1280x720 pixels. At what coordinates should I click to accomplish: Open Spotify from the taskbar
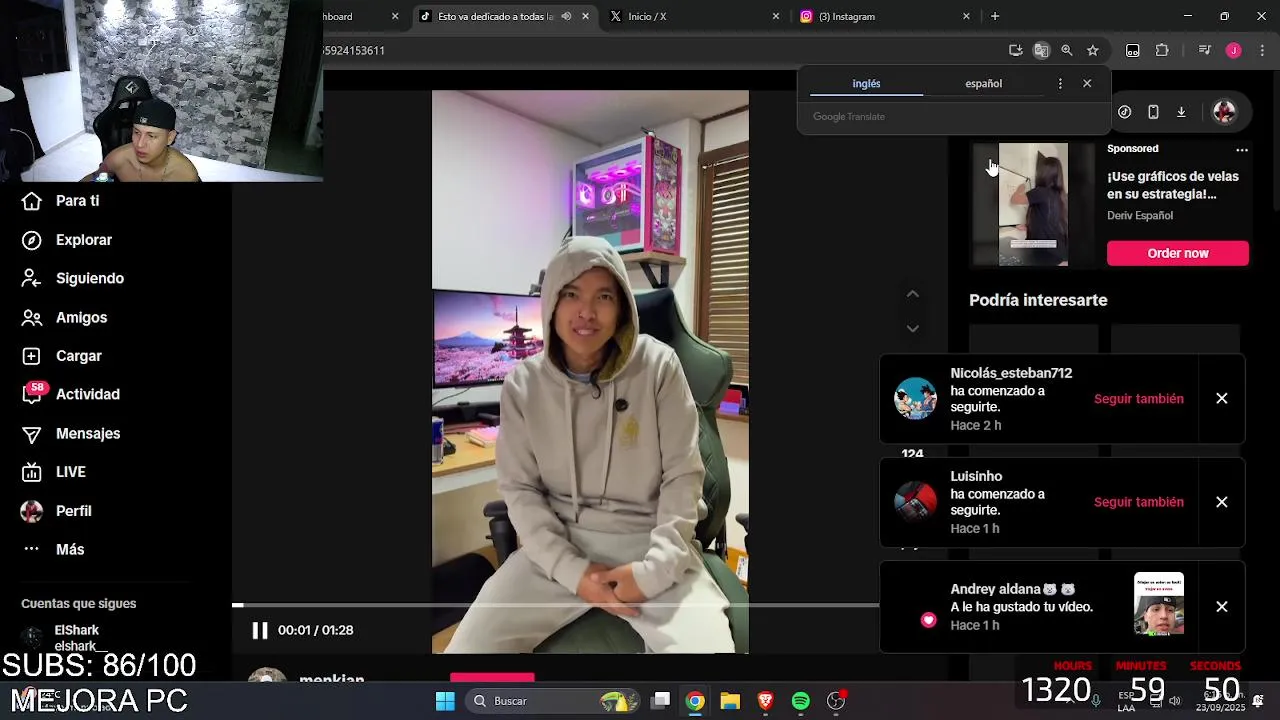coord(800,701)
